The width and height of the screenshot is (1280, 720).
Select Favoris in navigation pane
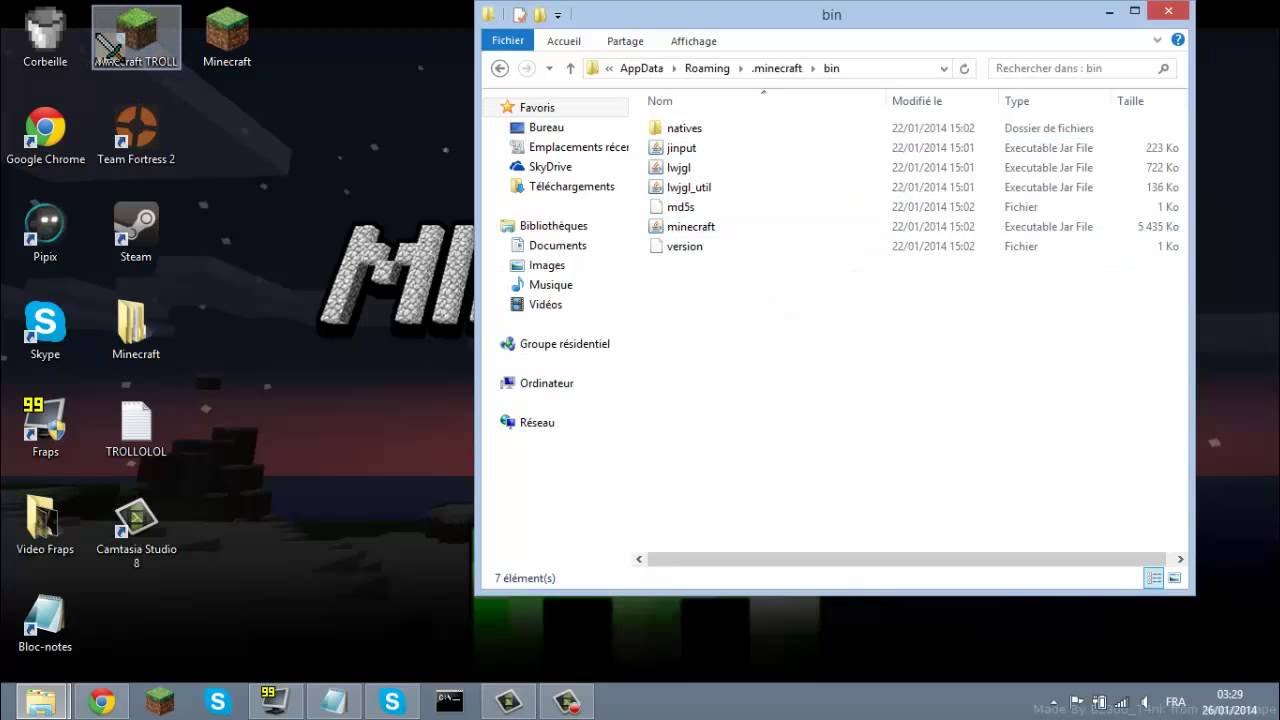pos(536,108)
